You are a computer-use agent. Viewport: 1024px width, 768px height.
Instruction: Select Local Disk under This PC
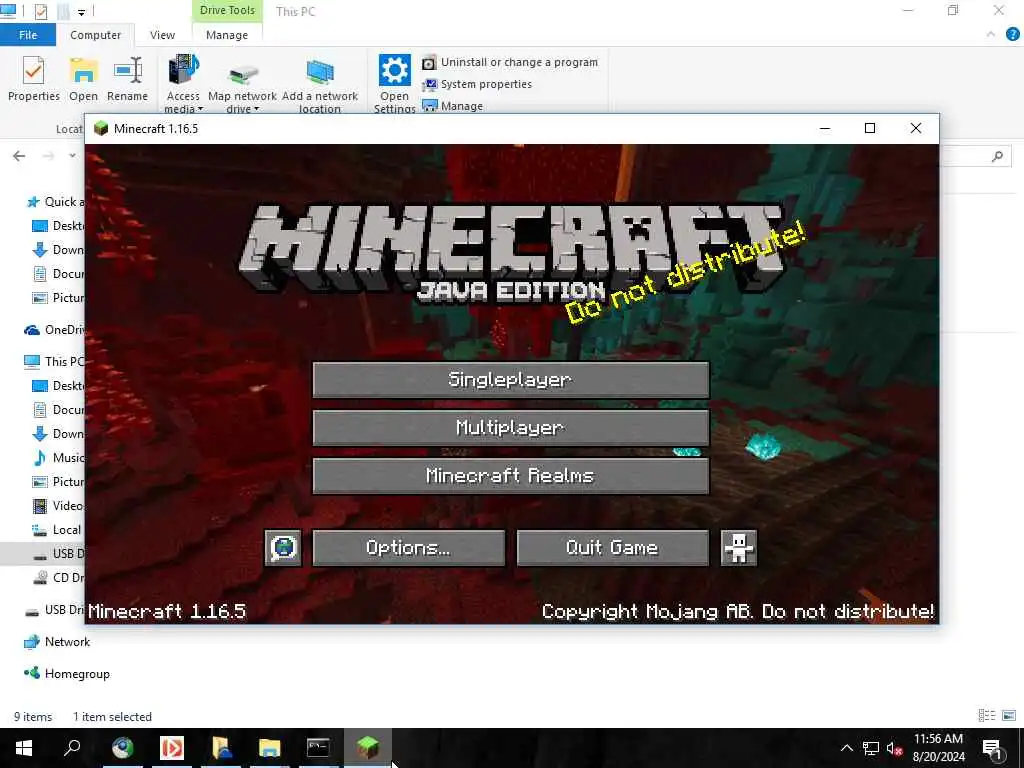pos(59,530)
